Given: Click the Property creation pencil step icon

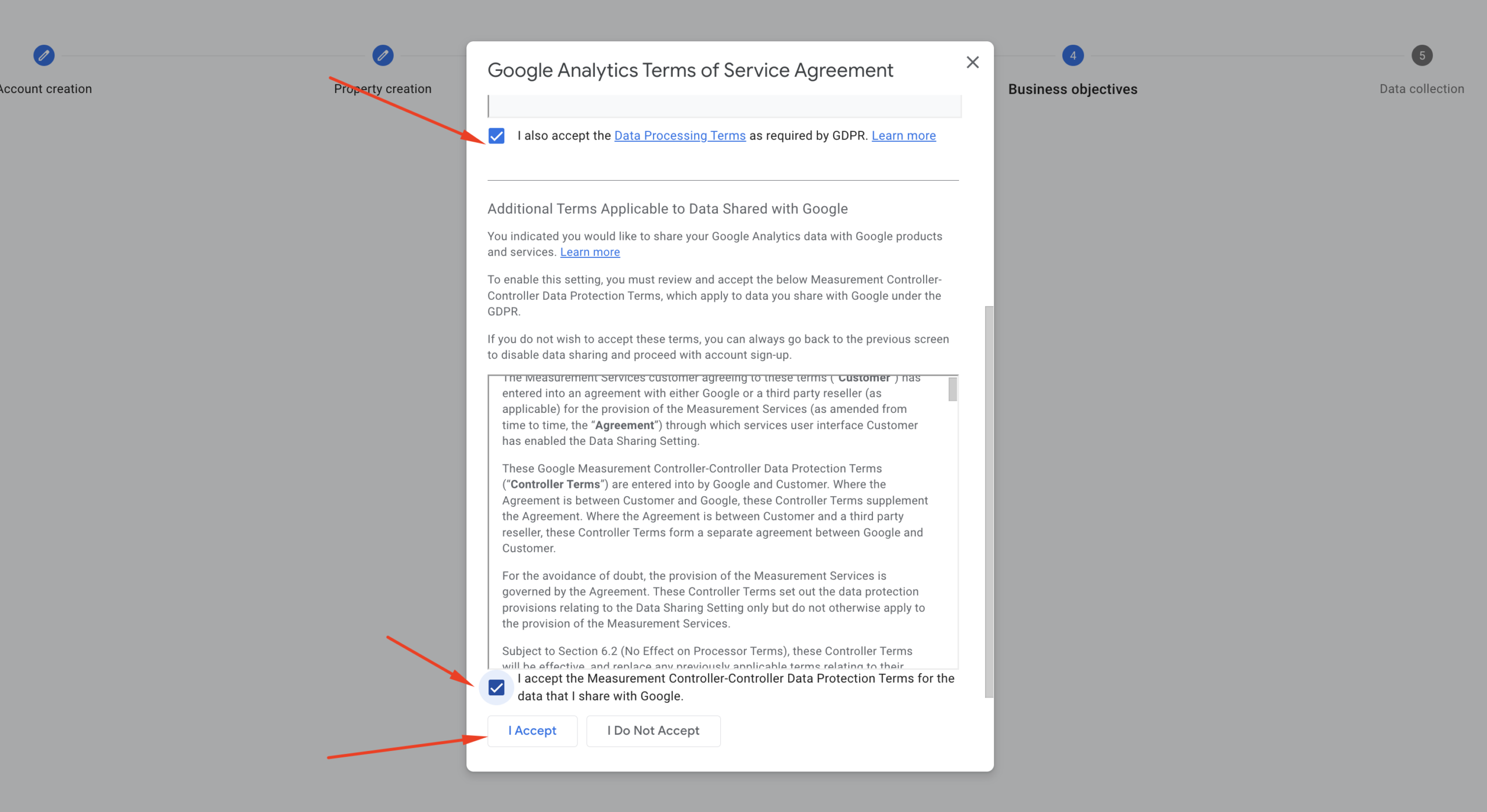Looking at the screenshot, I should (383, 56).
